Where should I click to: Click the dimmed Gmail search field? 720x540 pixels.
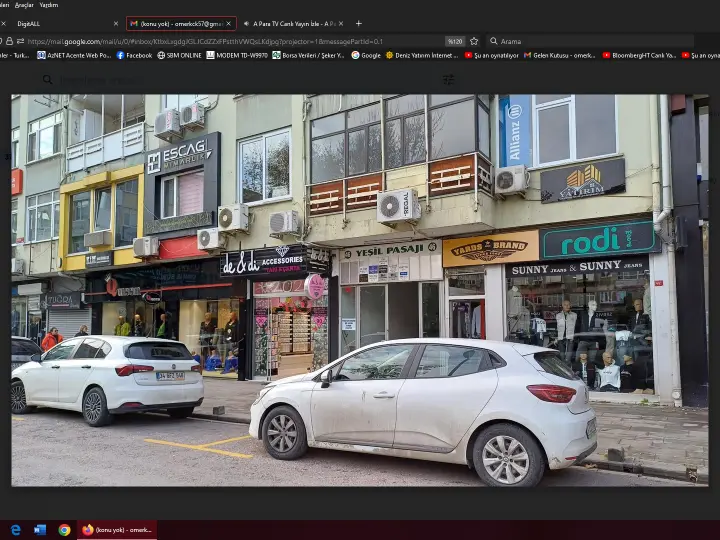(248, 80)
